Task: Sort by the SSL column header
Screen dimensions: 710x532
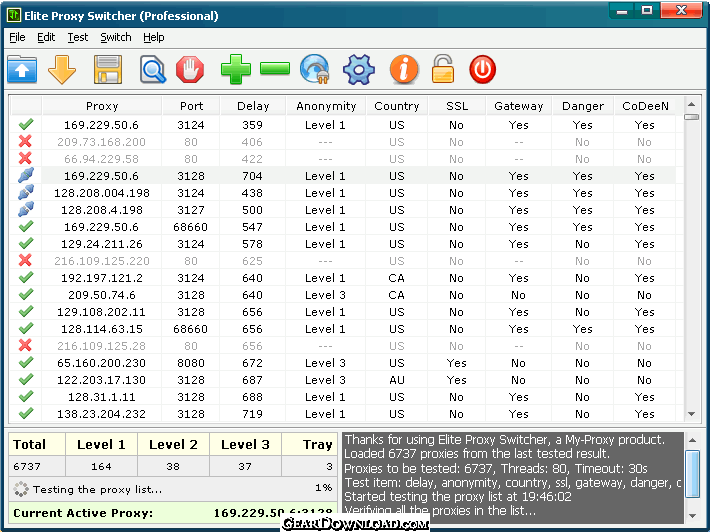Action: click(456, 106)
